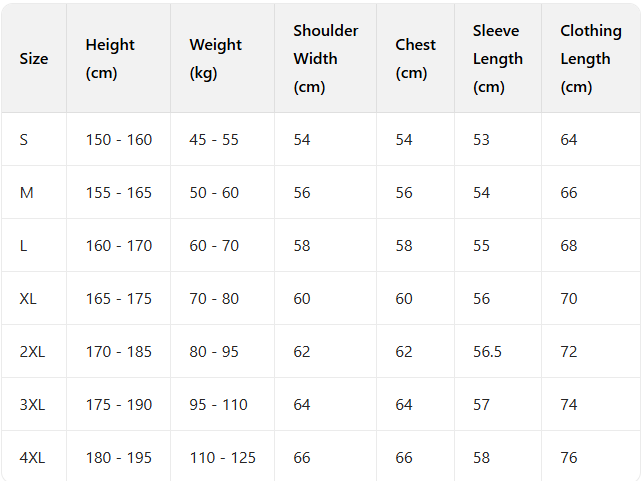Screen dimensions: 643x481
Task: Click the Shoulder Width column header
Action: pyautogui.click(x=325, y=59)
